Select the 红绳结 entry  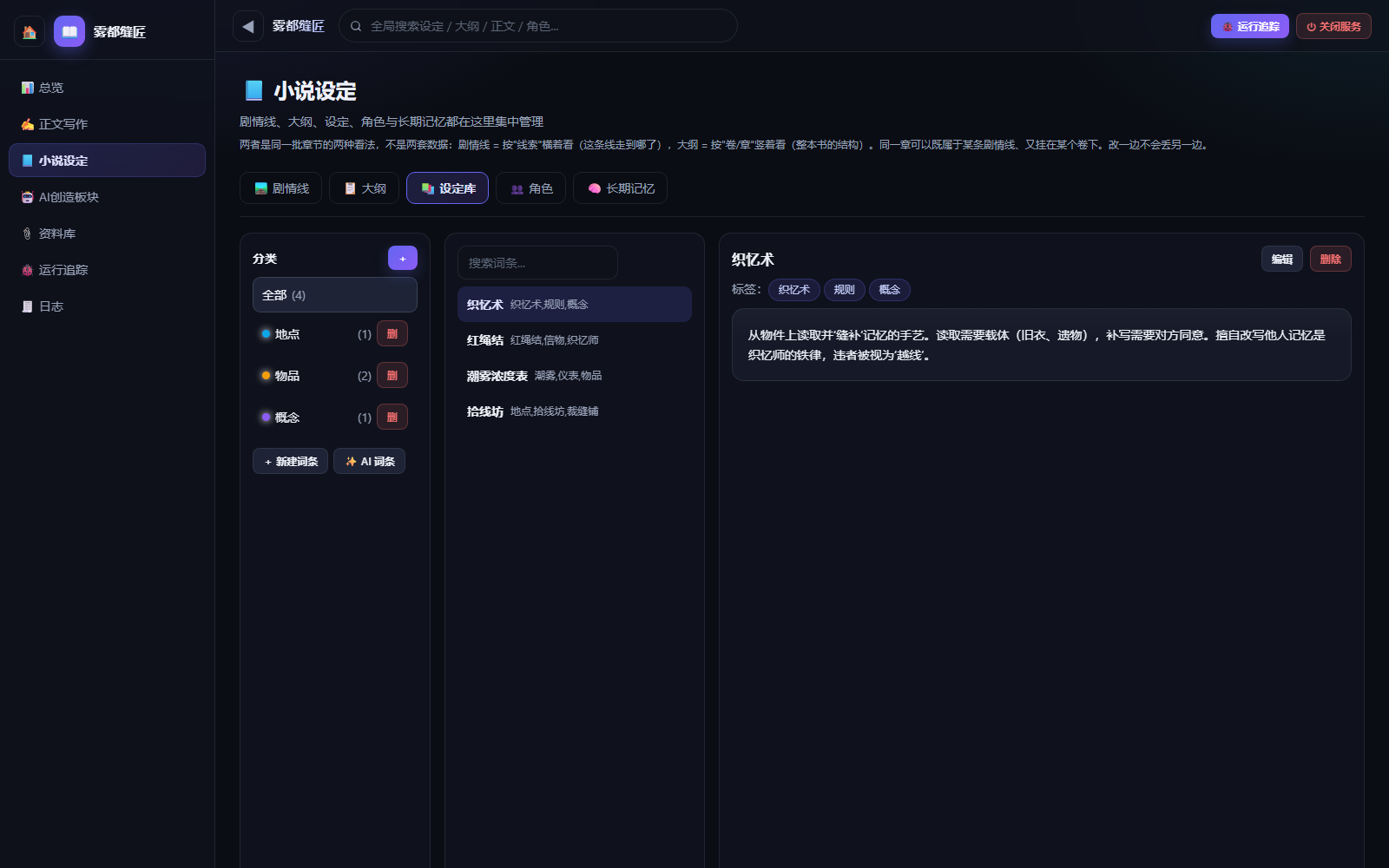[575, 340]
